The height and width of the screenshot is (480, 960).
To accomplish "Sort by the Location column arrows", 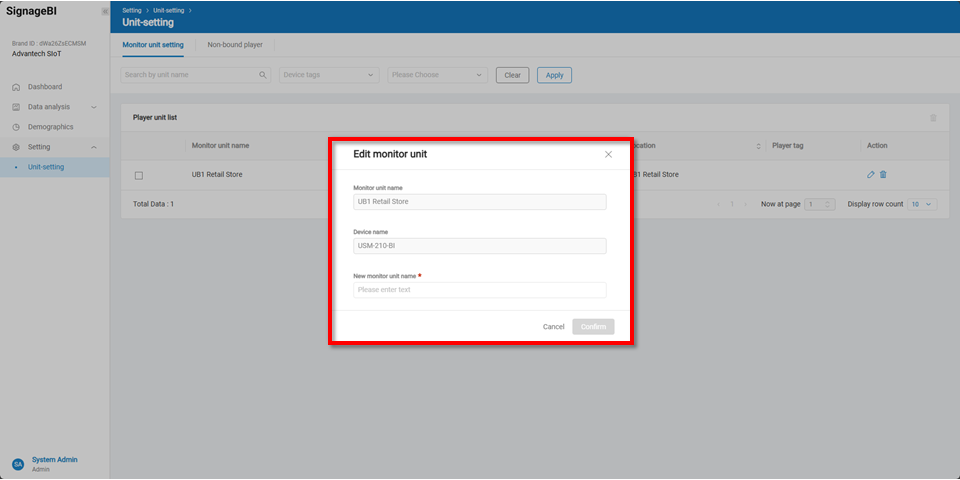I will click(x=757, y=146).
